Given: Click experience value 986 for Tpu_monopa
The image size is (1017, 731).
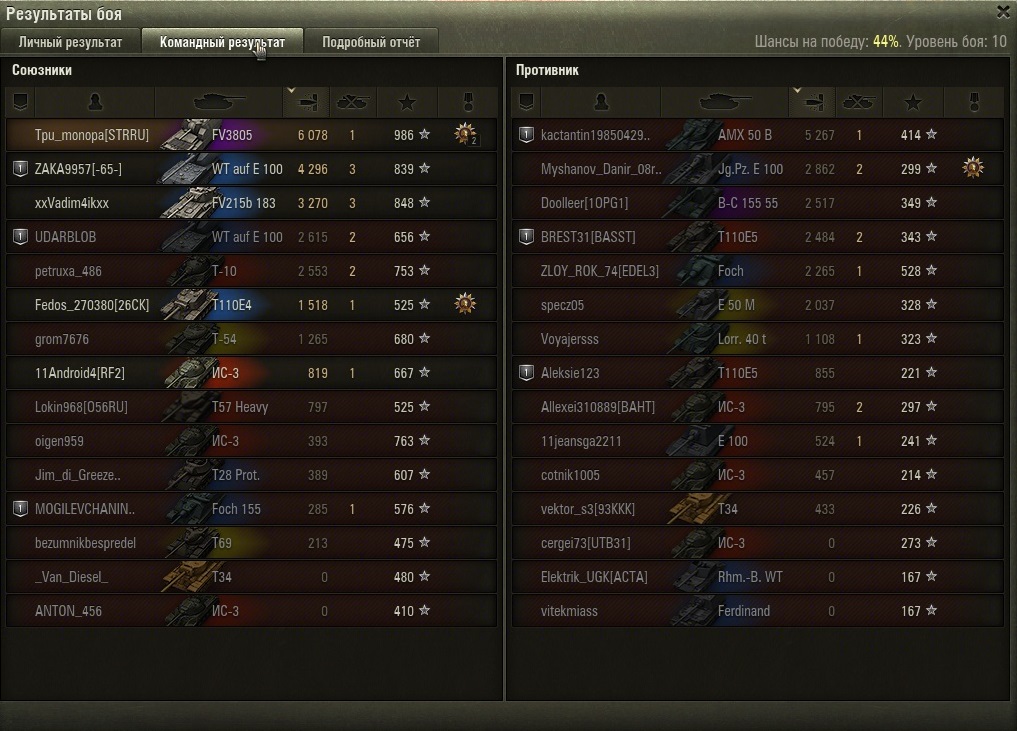Looking at the screenshot, I should coord(403,135).
